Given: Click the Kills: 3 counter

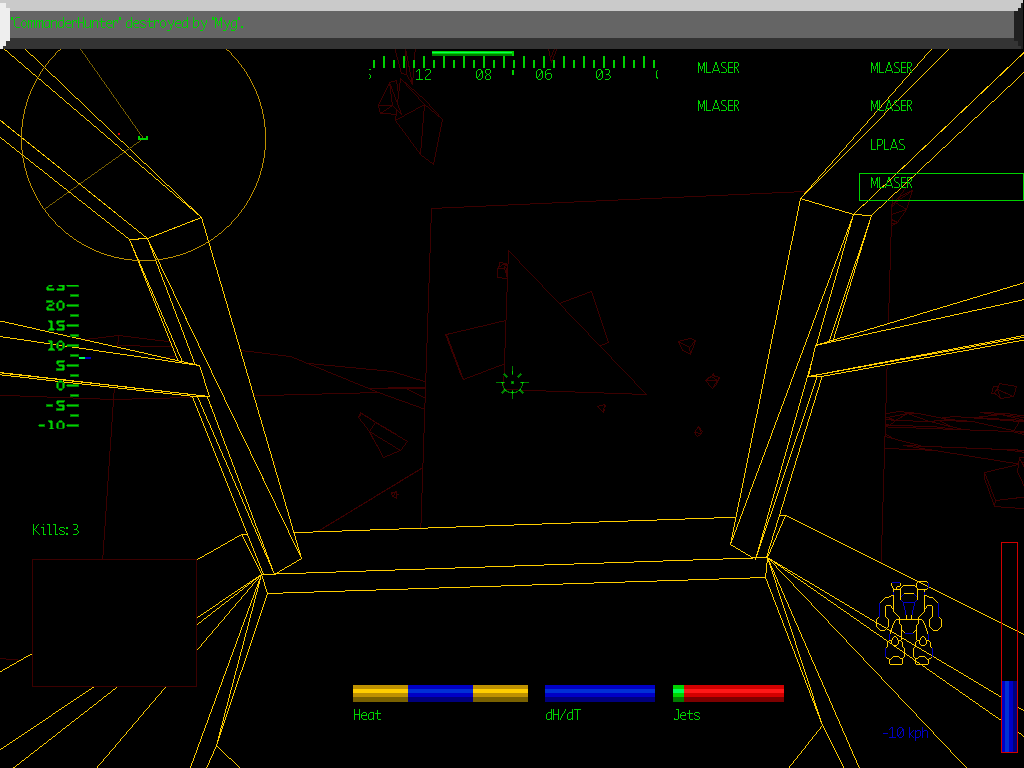Looking at the screenshot, I should 55,530.
